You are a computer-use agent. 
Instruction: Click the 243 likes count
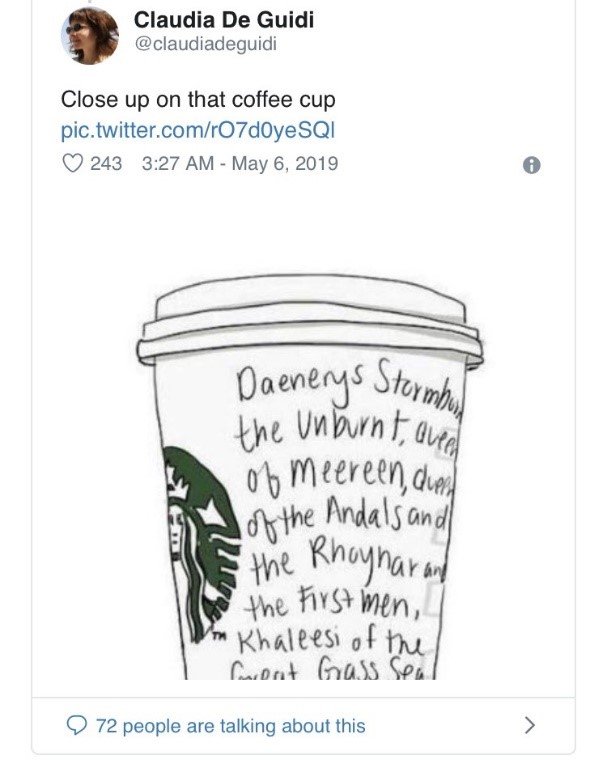coord(106,163)
